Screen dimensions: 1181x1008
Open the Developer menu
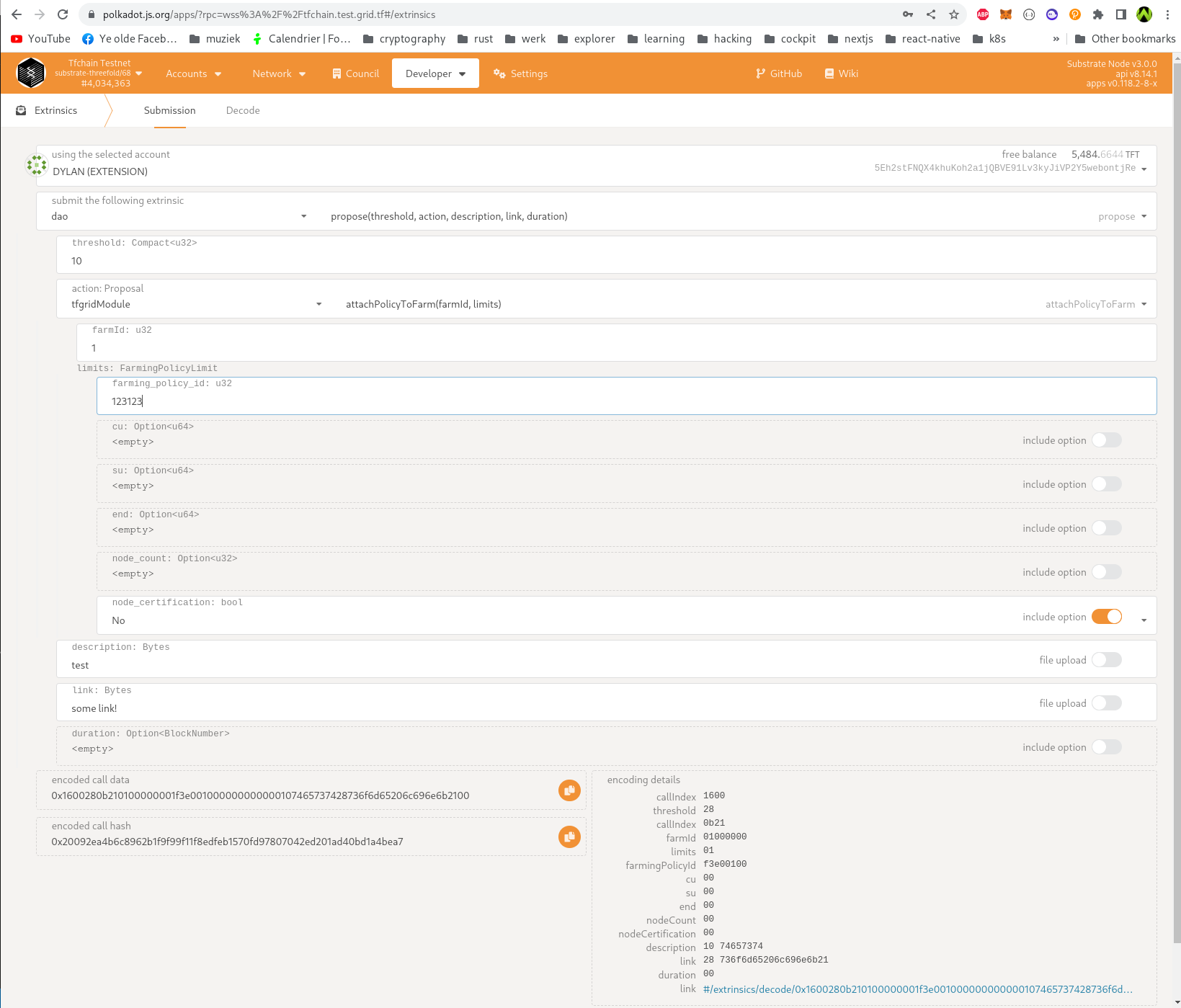(435, 73)
